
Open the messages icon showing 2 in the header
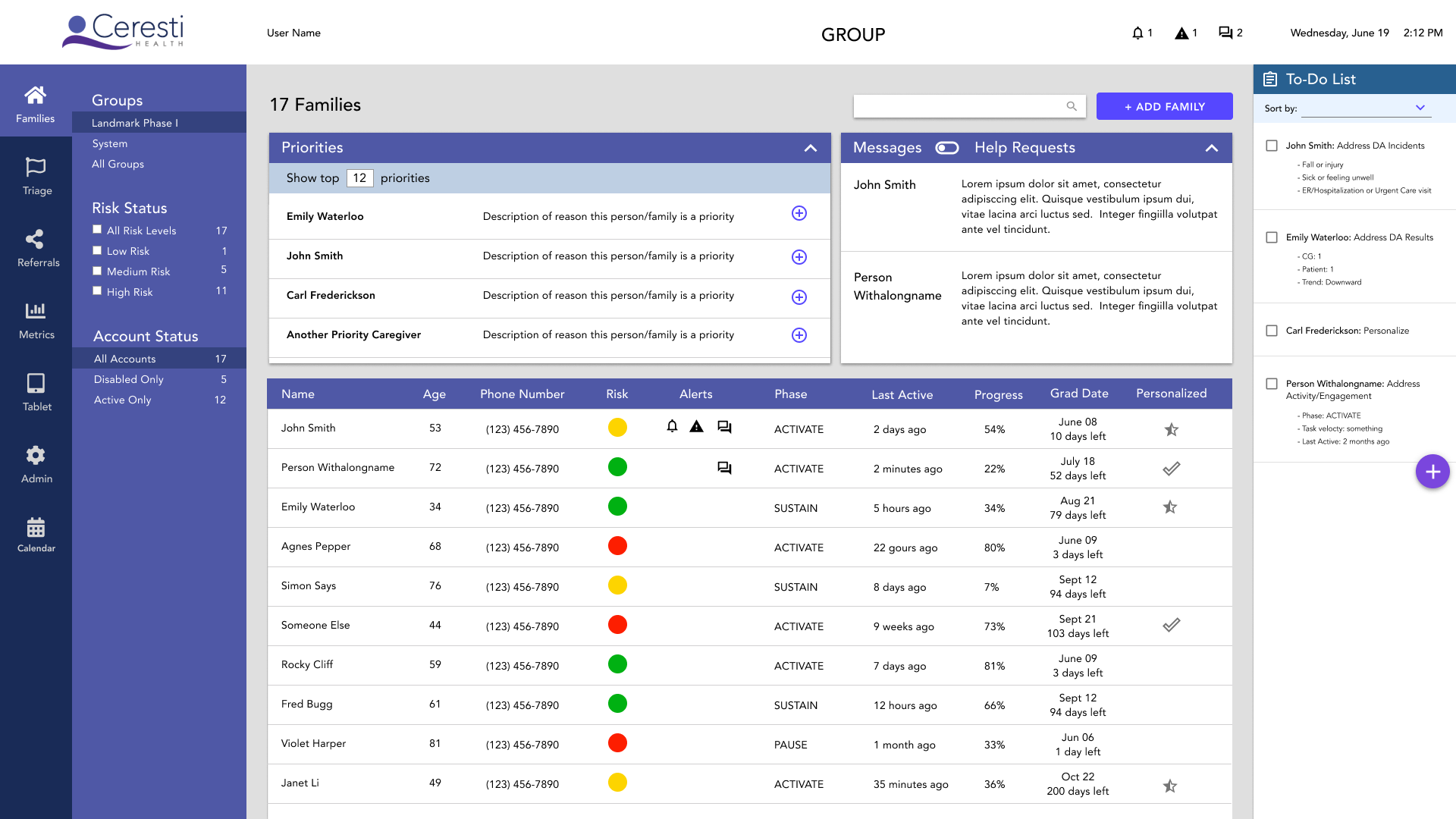tap(1224, 33)
